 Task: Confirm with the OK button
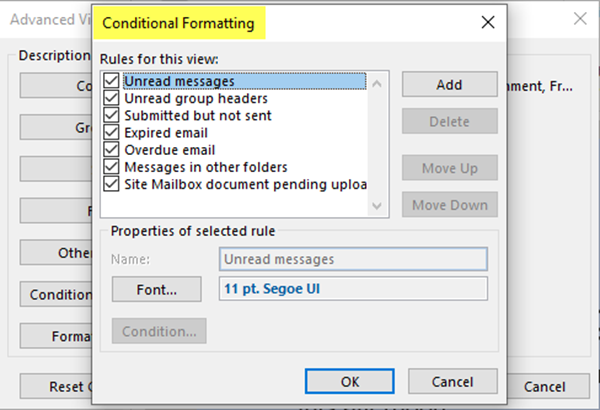349,381
